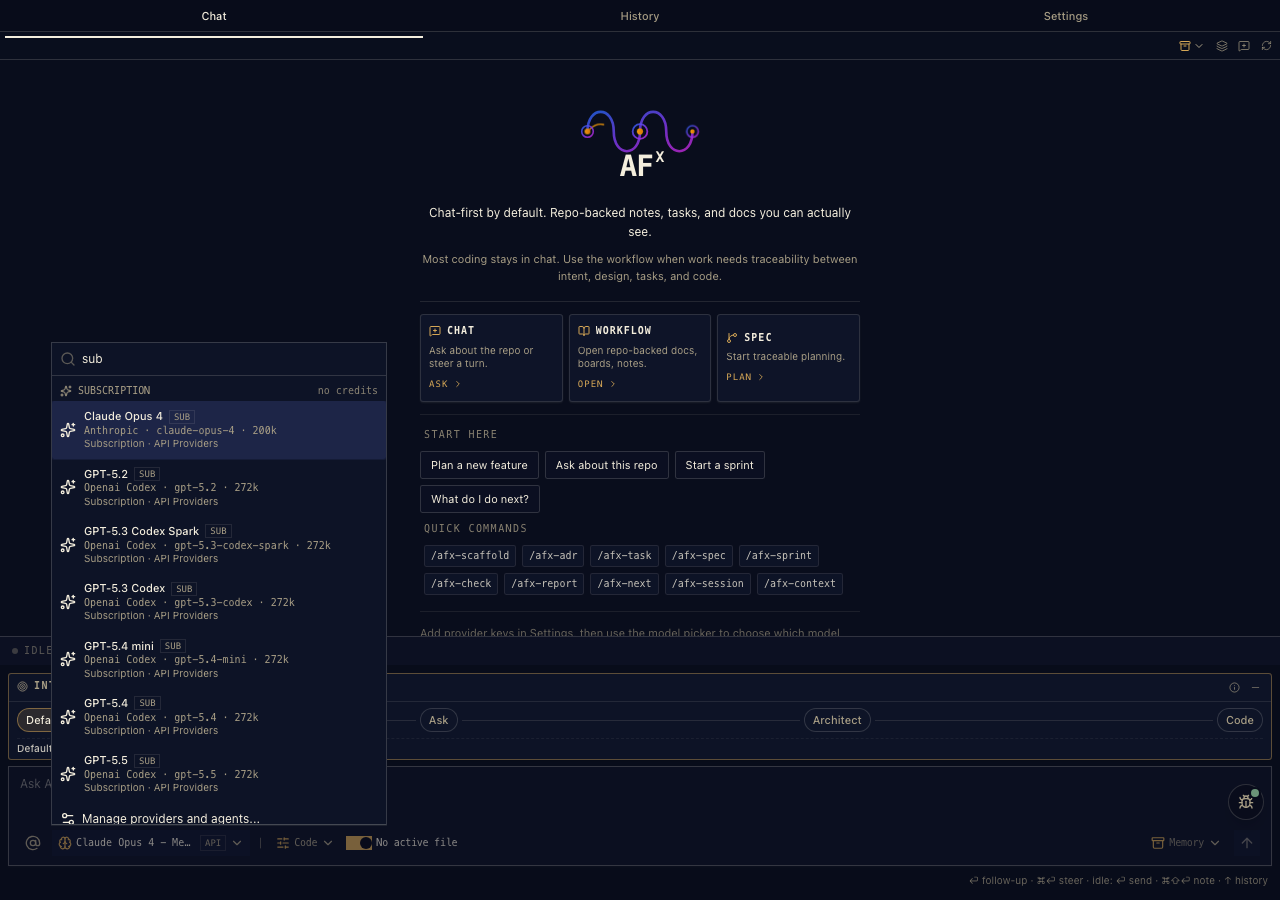Click the sparkle icon for GPT-5.3 Codex Spark
1280x900 pixels.
click(68, 545)
